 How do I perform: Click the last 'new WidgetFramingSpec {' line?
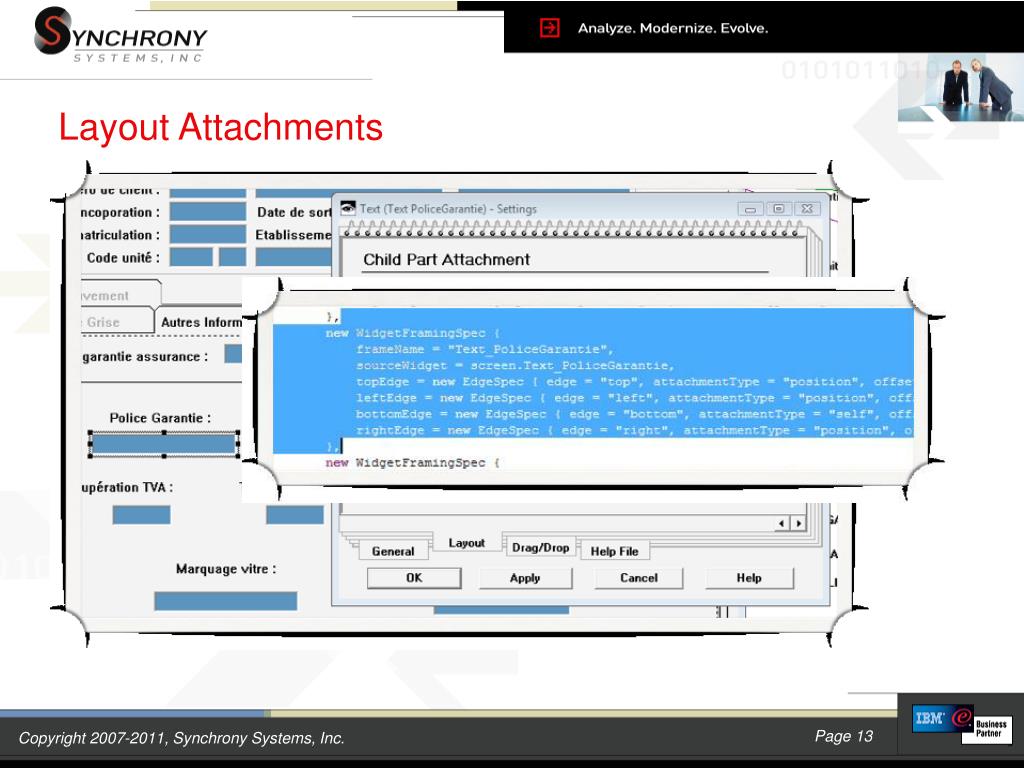coord(413,463)
